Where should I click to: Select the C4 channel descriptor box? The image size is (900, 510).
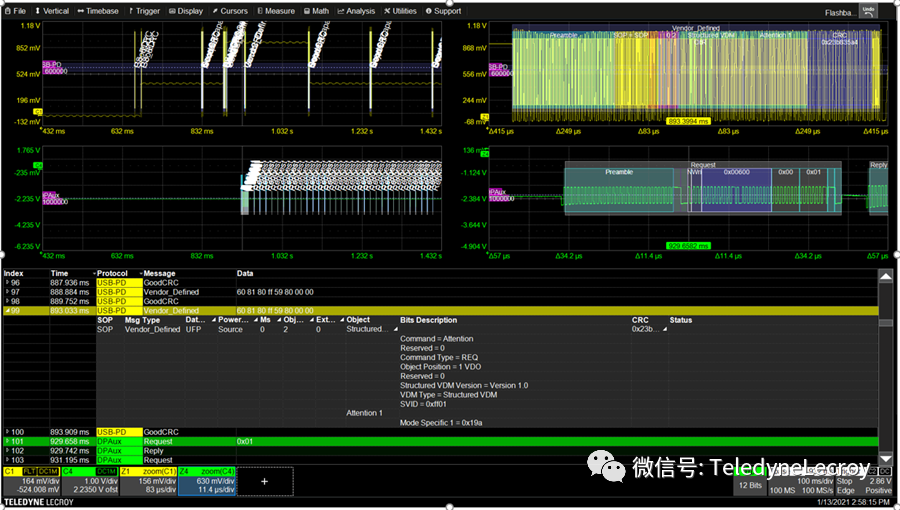click(x=89, y=480)
